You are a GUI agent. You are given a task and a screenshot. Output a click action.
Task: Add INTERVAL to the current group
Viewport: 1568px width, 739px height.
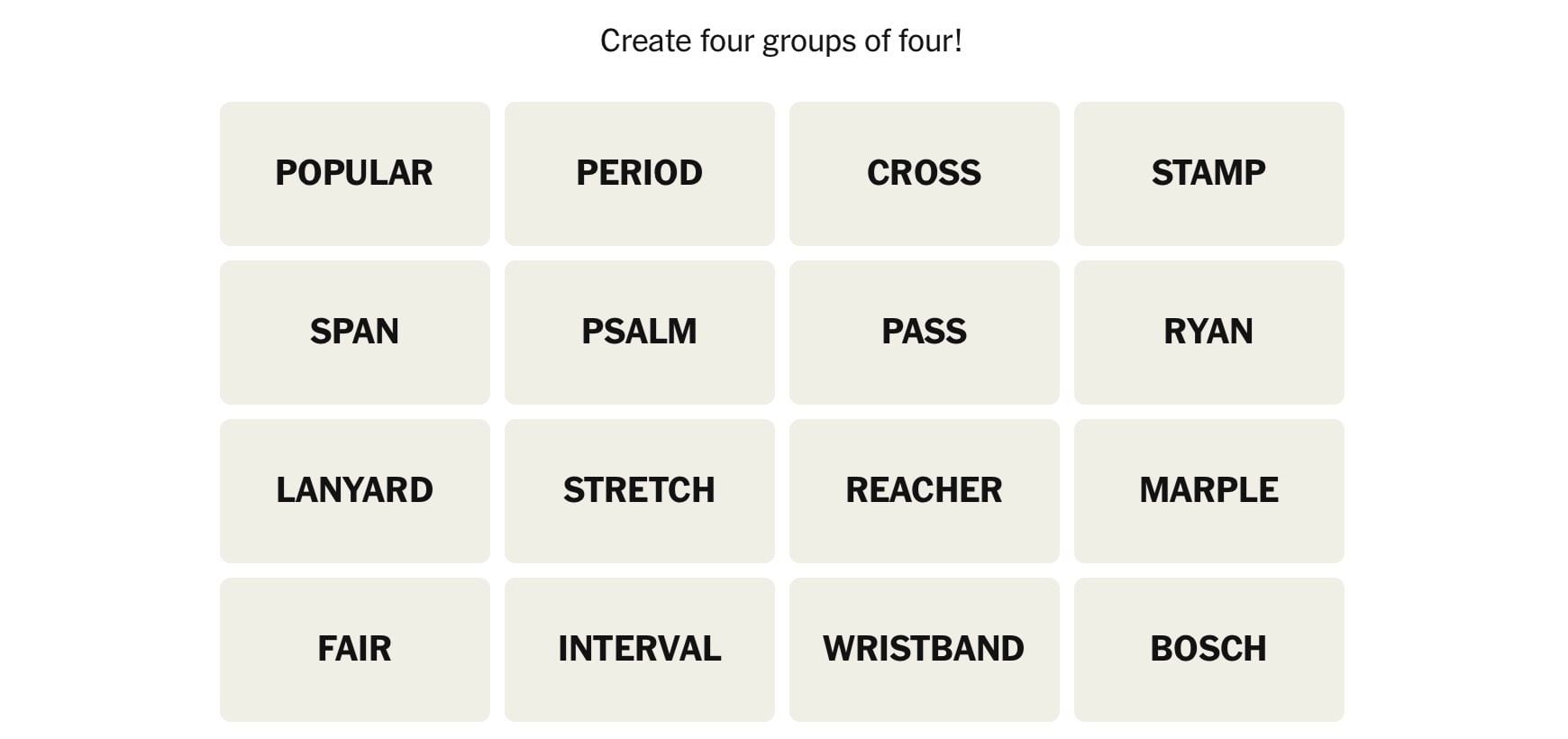[639, 649]
